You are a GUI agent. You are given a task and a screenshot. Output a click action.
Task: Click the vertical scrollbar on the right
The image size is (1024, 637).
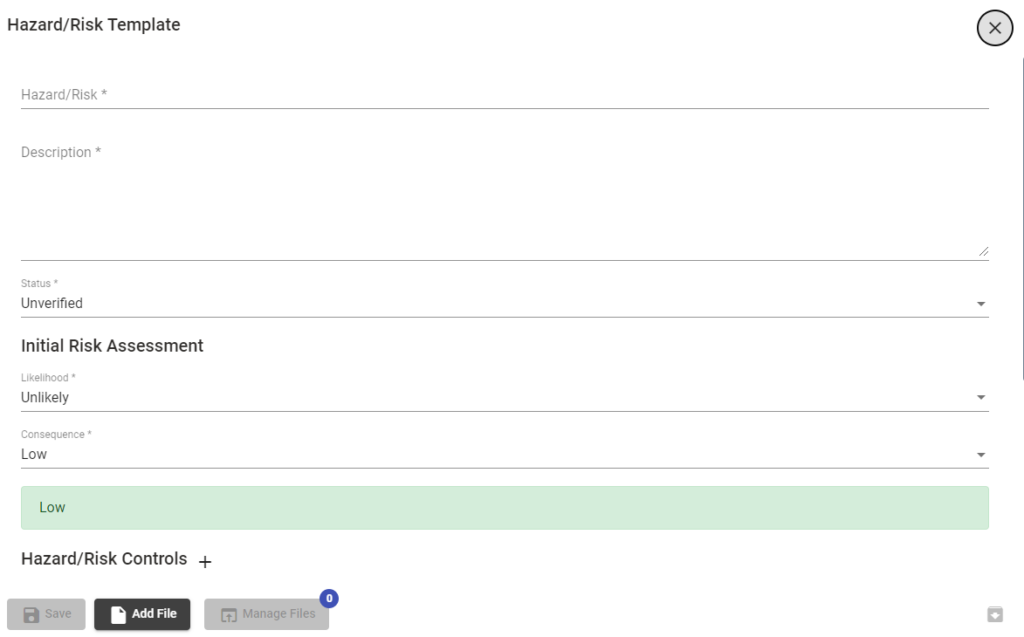[x=1022, y=219]
